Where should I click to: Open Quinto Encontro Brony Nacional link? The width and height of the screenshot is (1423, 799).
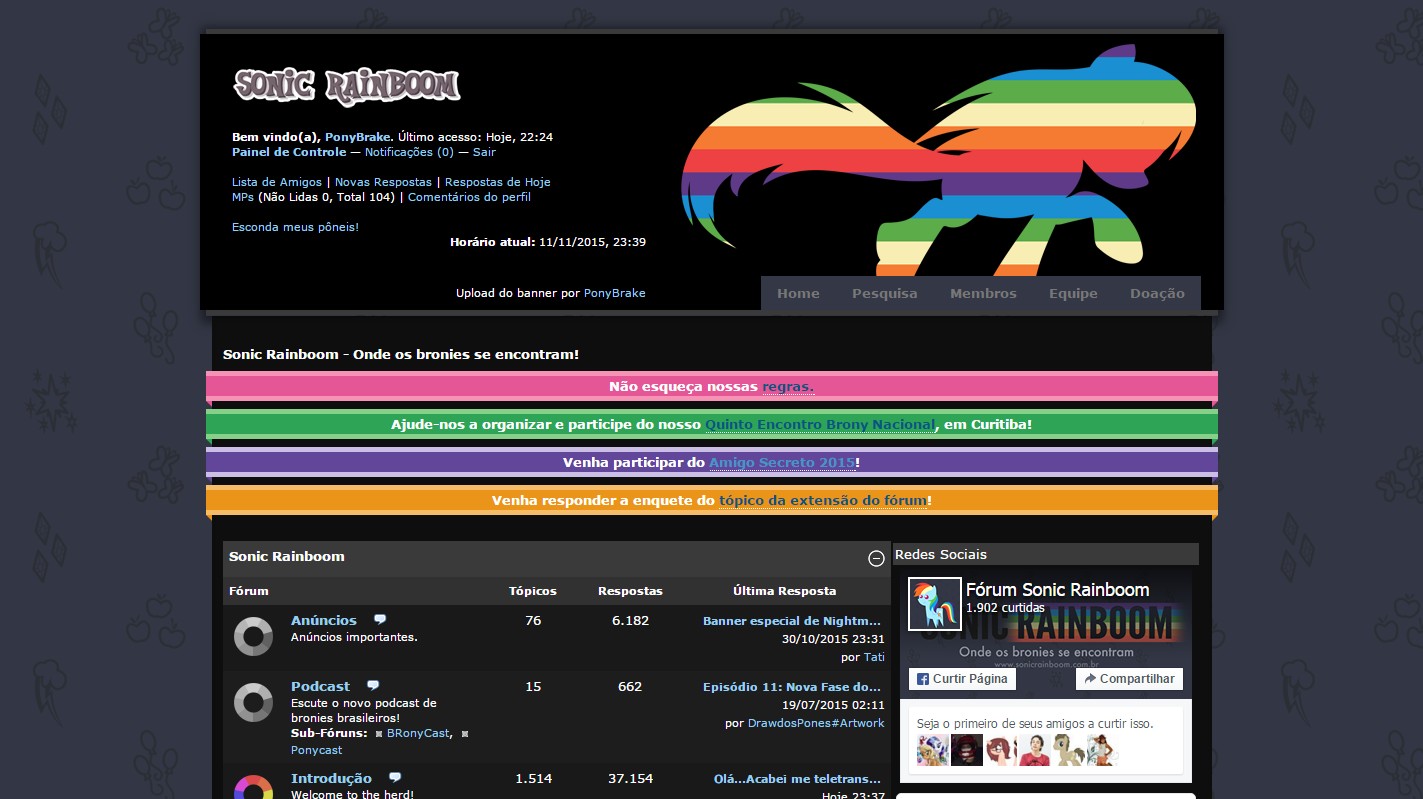(820, 424)
